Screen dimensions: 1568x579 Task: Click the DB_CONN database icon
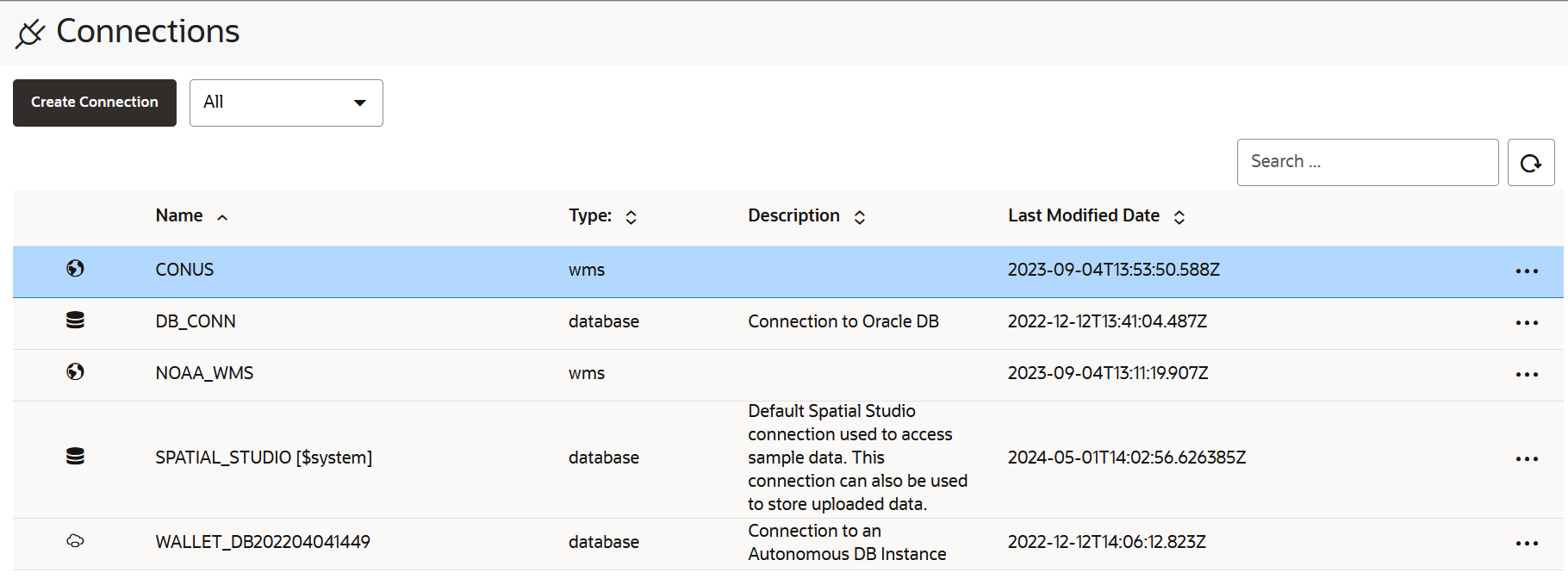pyautogui.click(x=76, y=321)
